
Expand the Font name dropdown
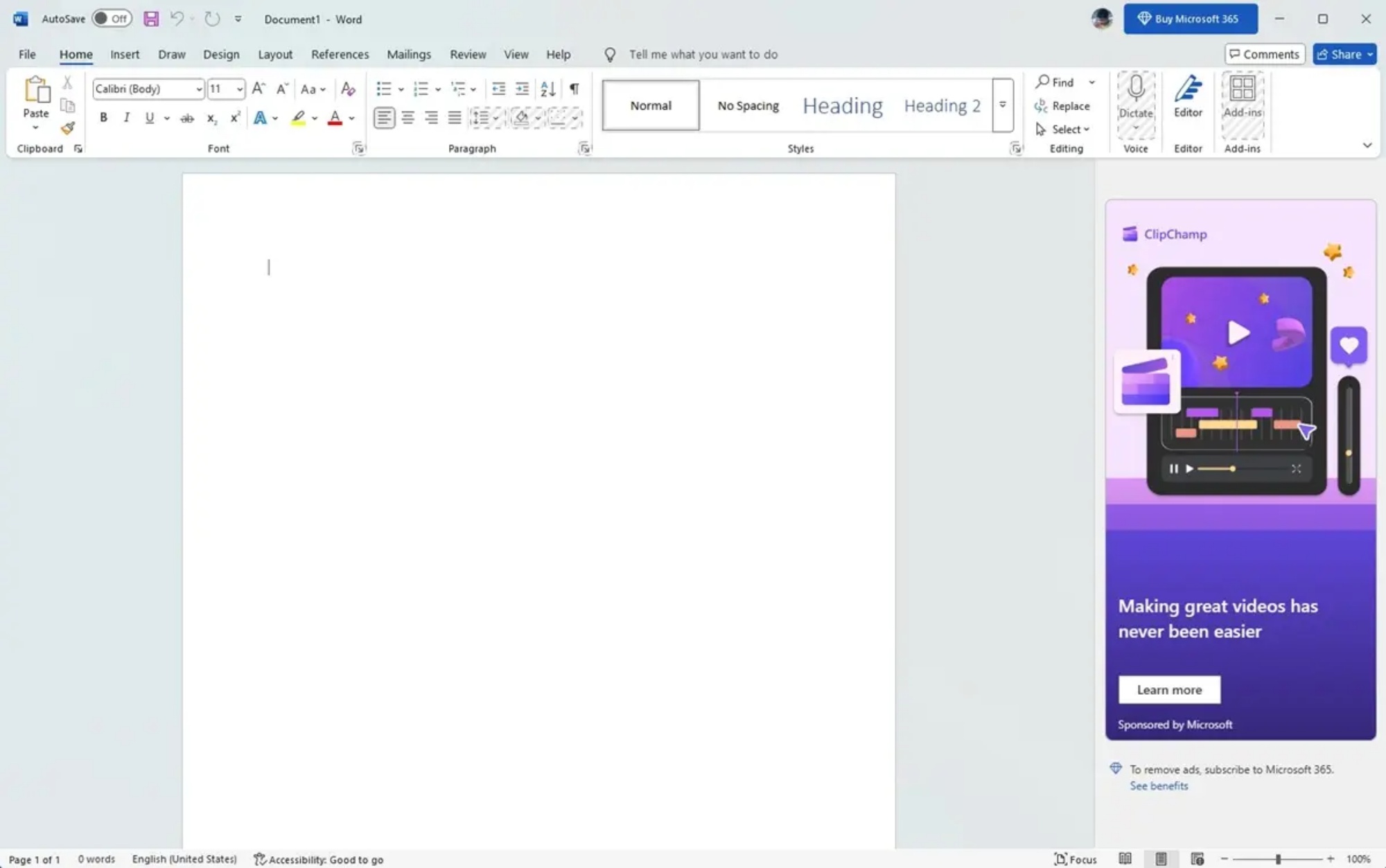[x=198, y=88]
